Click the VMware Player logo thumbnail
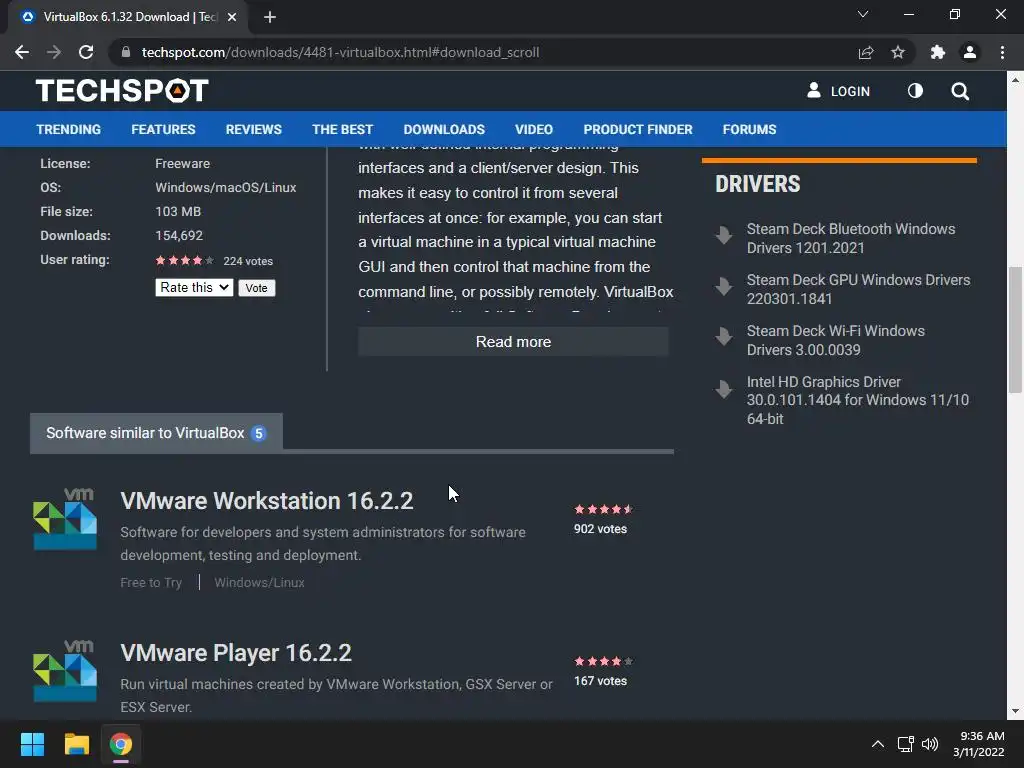This screenshot has width=1024, height=768. tap(65, 671)
